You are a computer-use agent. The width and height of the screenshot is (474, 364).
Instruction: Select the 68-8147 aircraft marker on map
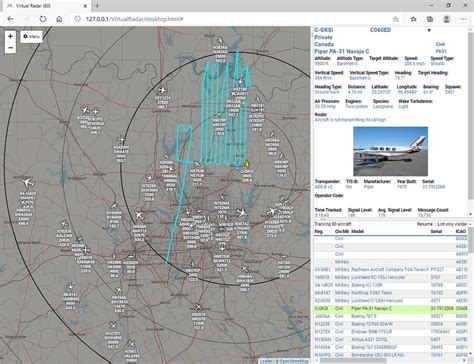pyautogui.click(x=70, y=286)
